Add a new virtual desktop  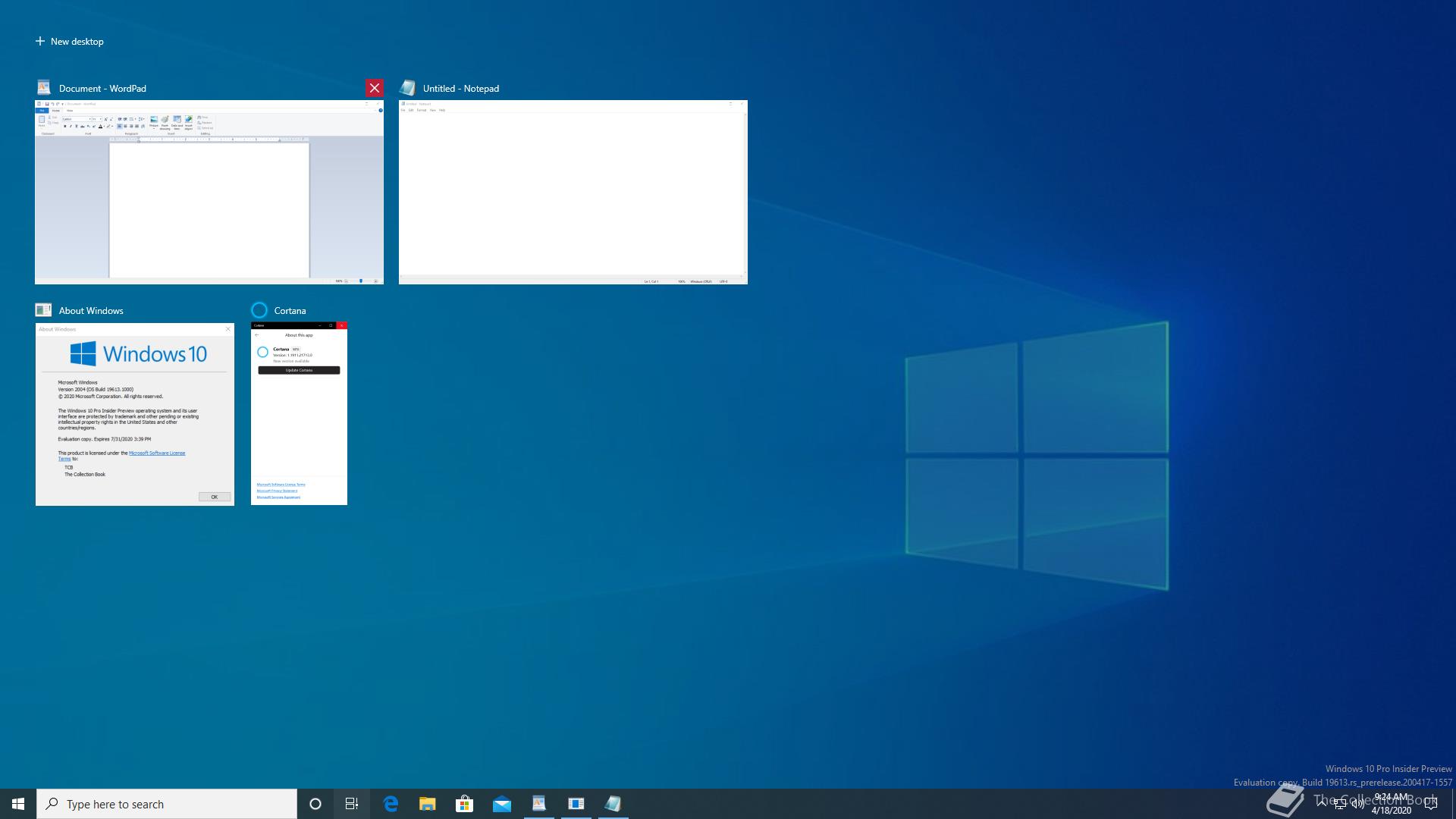pos(69,41)
